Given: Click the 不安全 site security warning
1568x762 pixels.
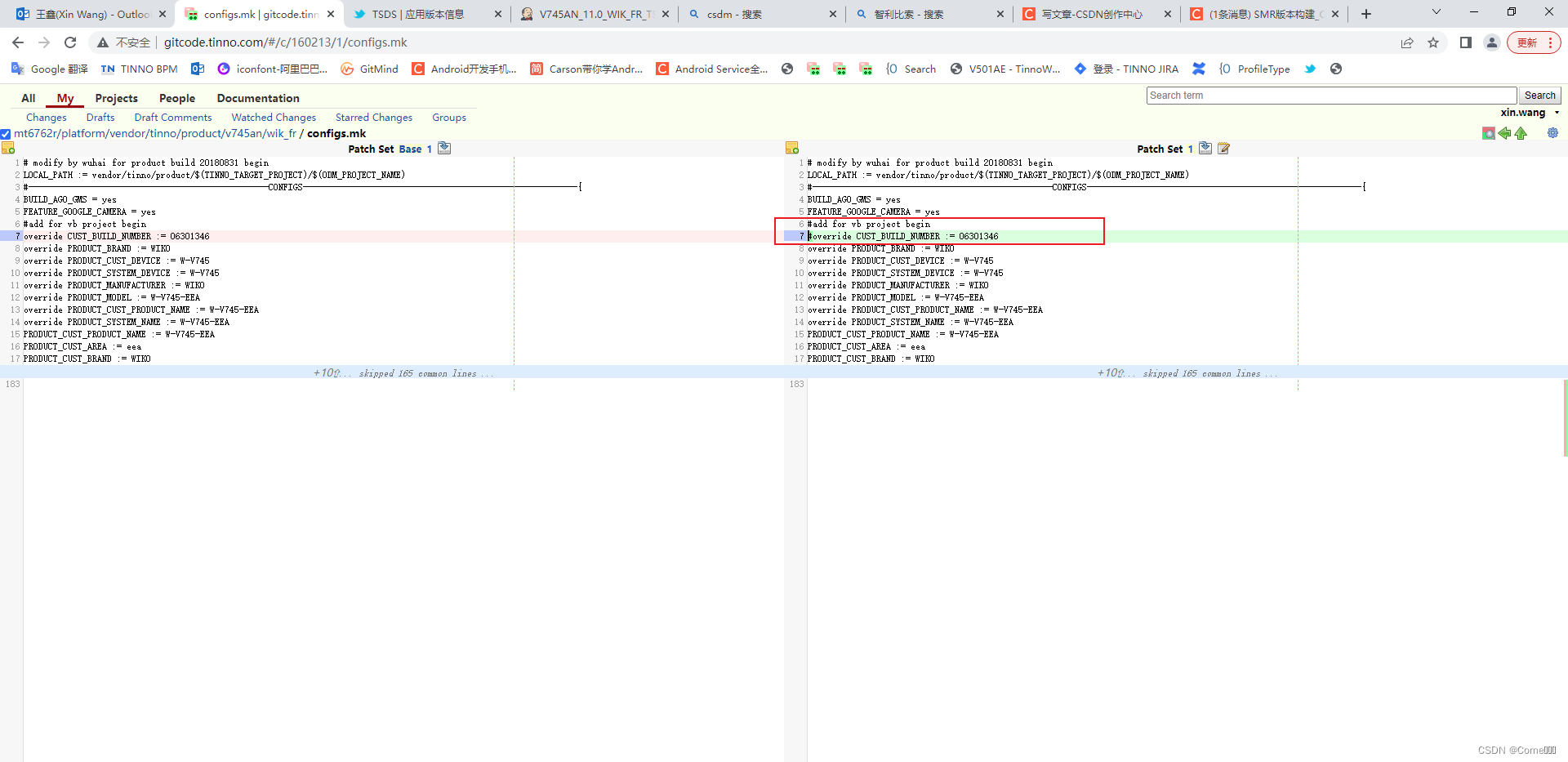Looking at the screenshot, I should point(124,42).
